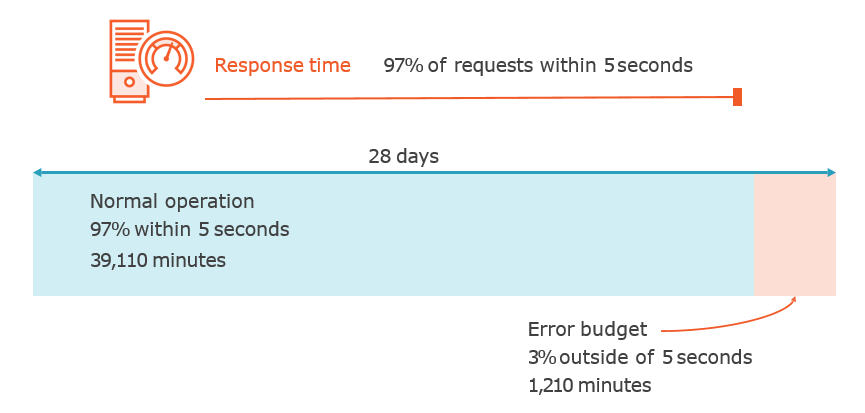
Task: Select the orange "Response time" label
Action: click(282, 66)
